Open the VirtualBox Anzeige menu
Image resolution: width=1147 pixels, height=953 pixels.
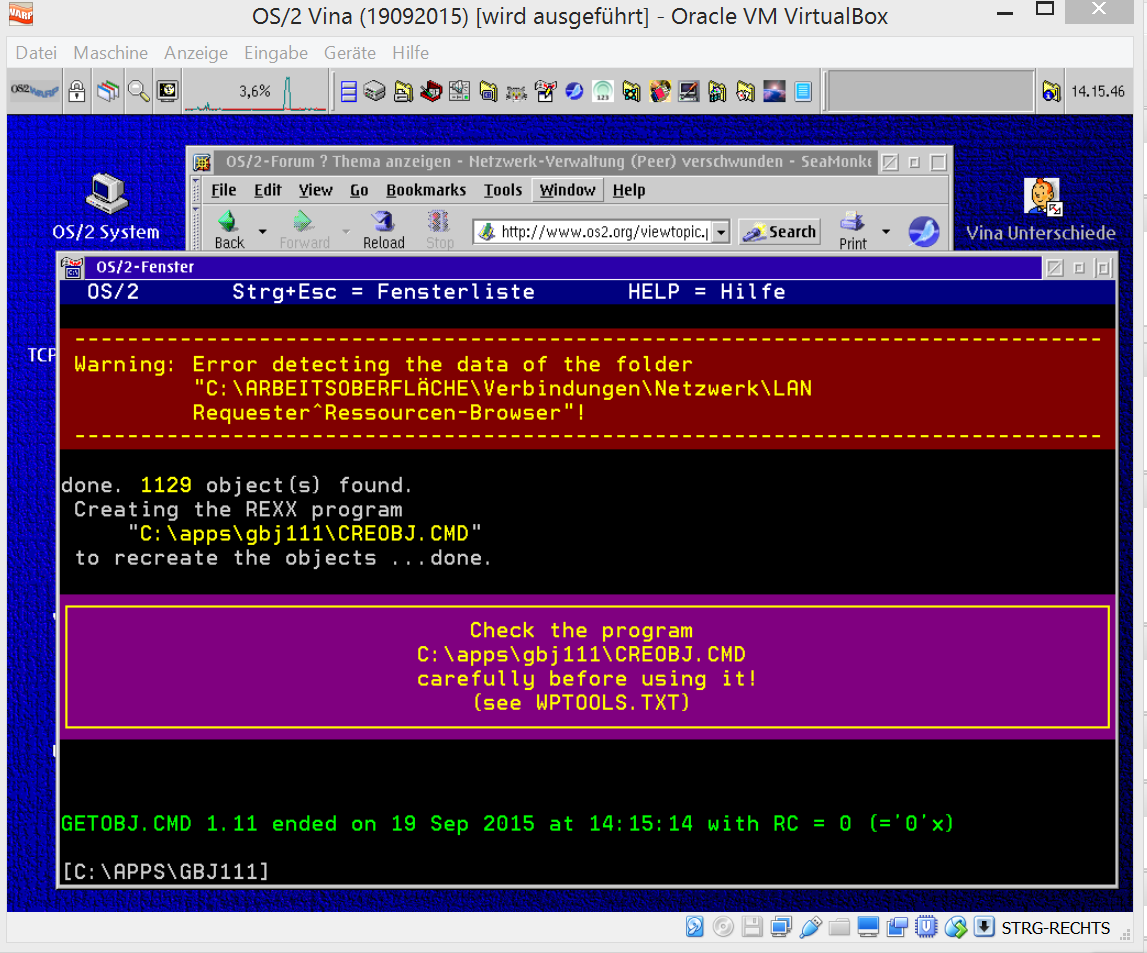195,53
